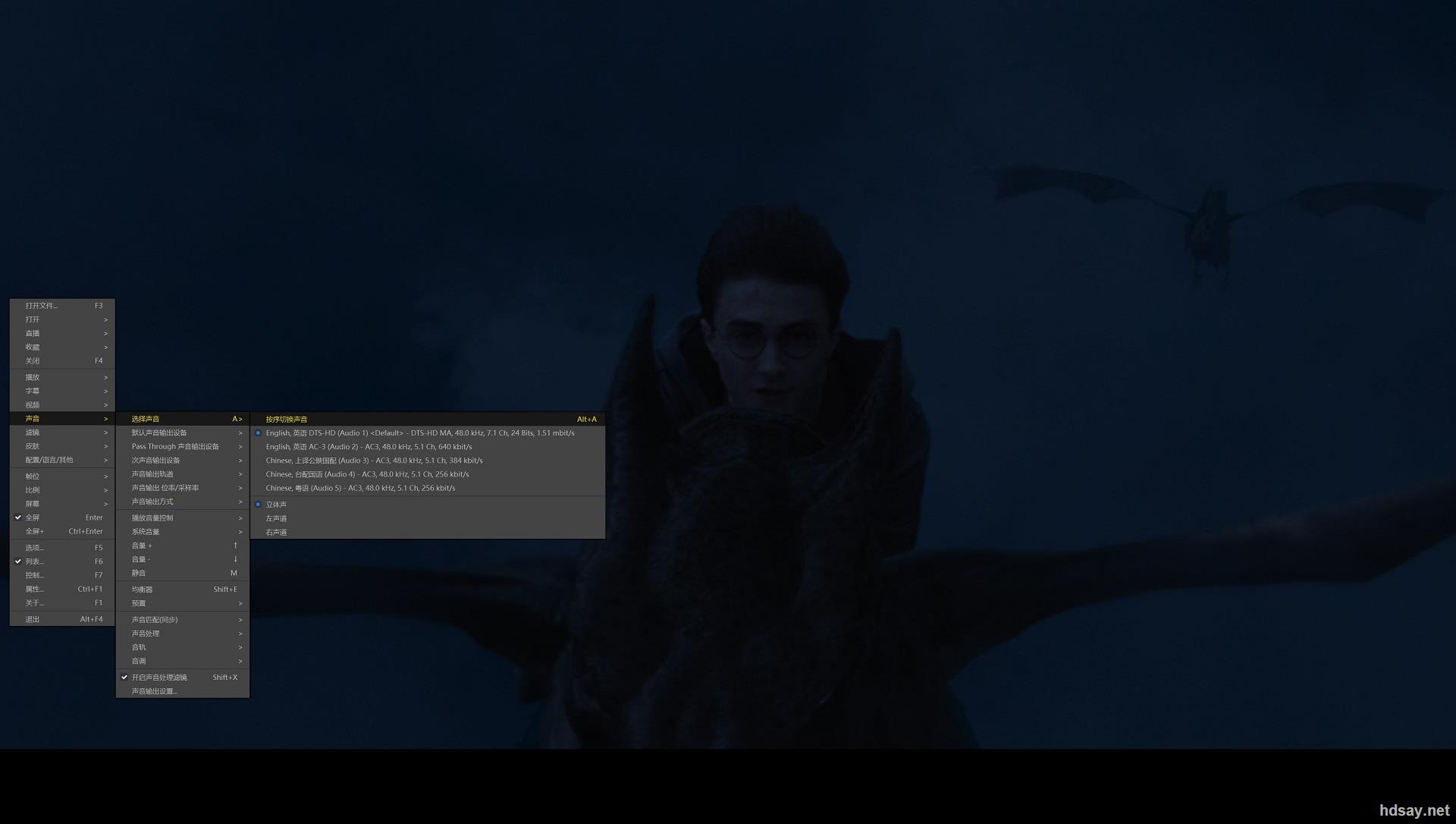Open 声音输出轨道 submenu
This screenshot has width=1456, height=824.
point(183,473)
